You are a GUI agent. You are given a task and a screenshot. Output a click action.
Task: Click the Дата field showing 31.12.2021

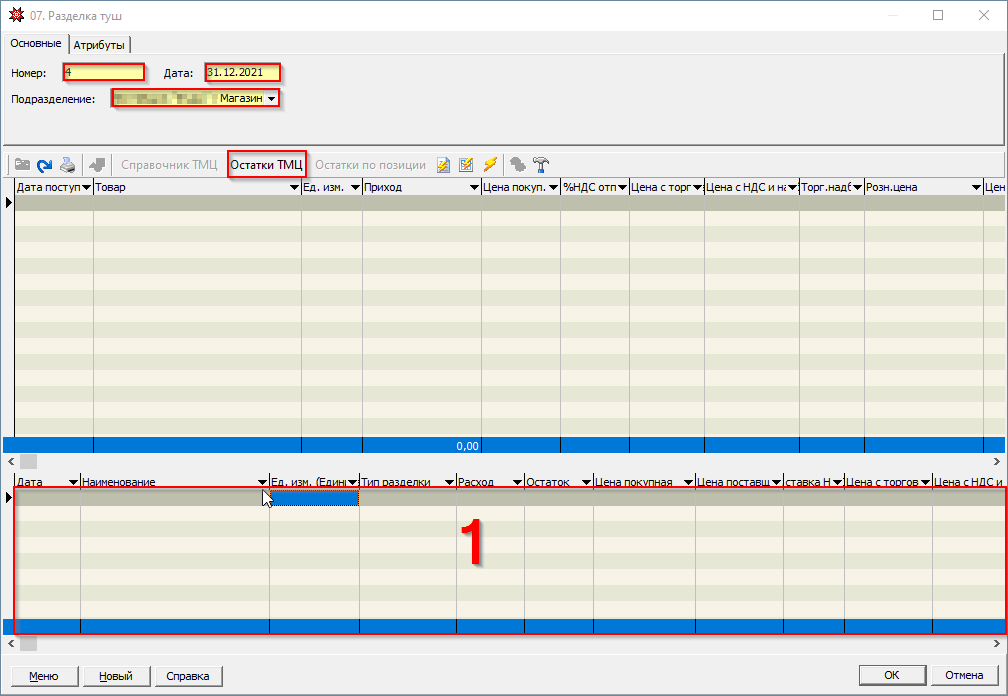coord(241,73)
